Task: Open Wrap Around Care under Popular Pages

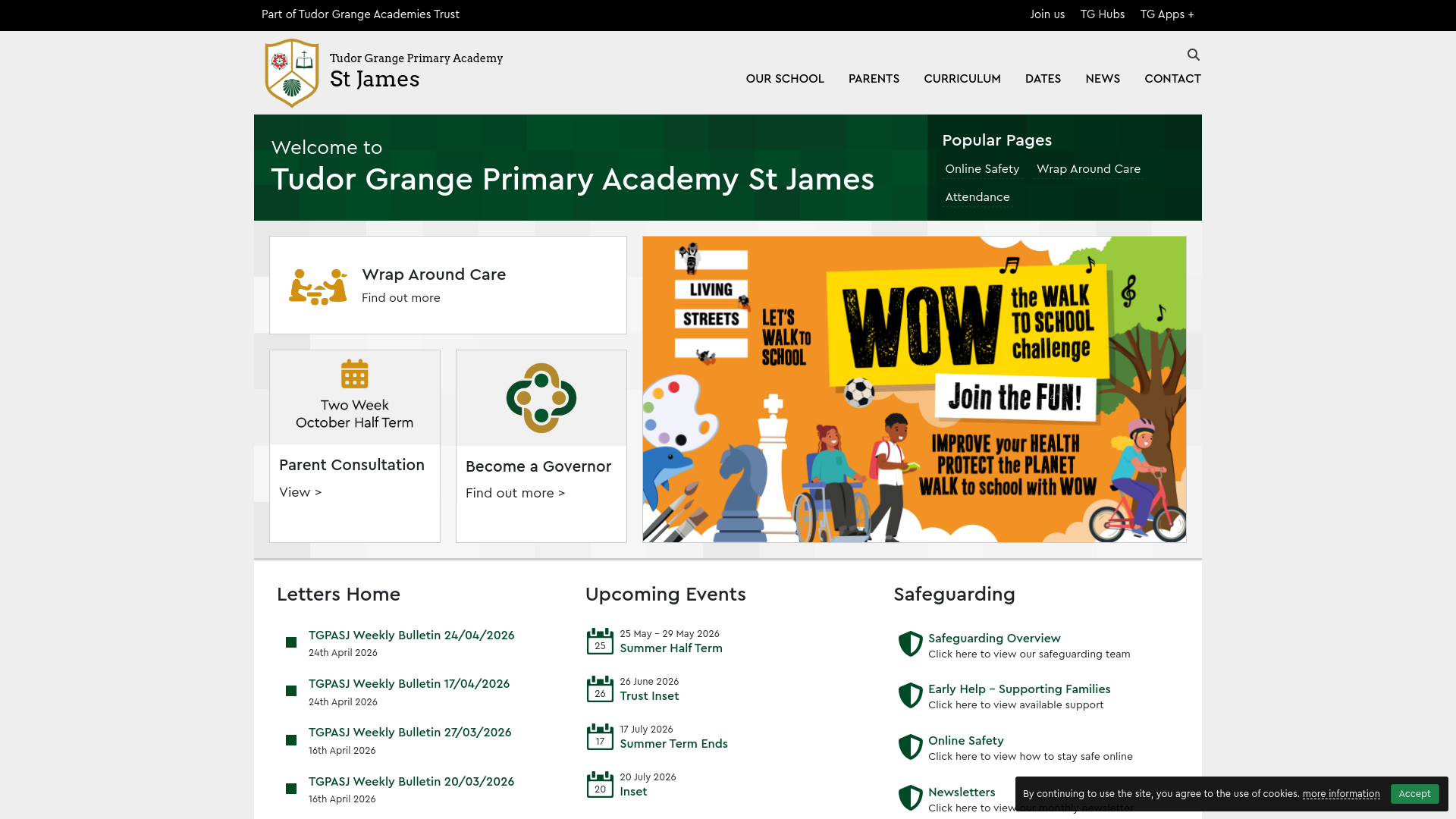Action: [1088, 169]
